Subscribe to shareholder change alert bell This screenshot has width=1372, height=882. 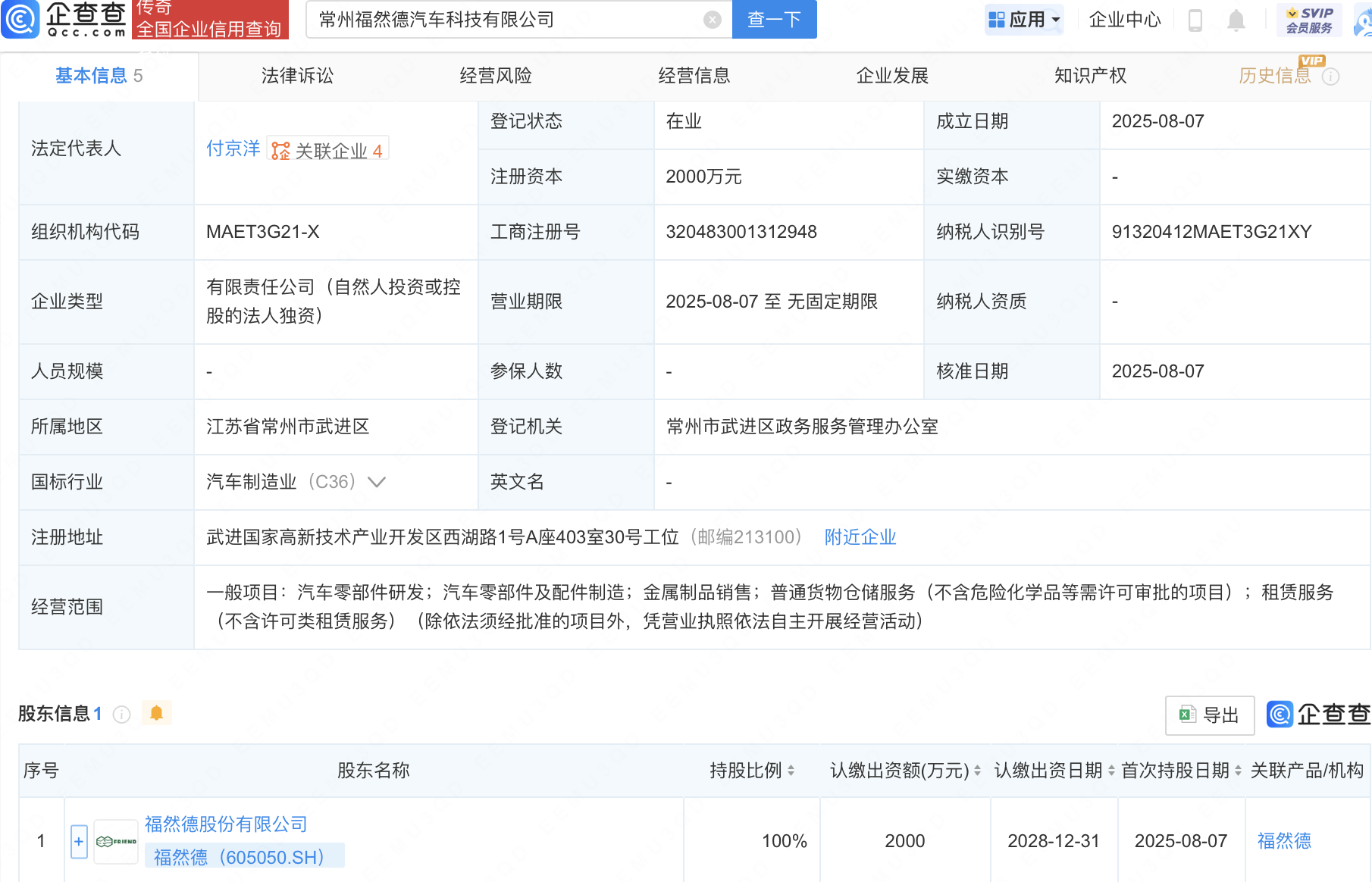click(157, 713)
